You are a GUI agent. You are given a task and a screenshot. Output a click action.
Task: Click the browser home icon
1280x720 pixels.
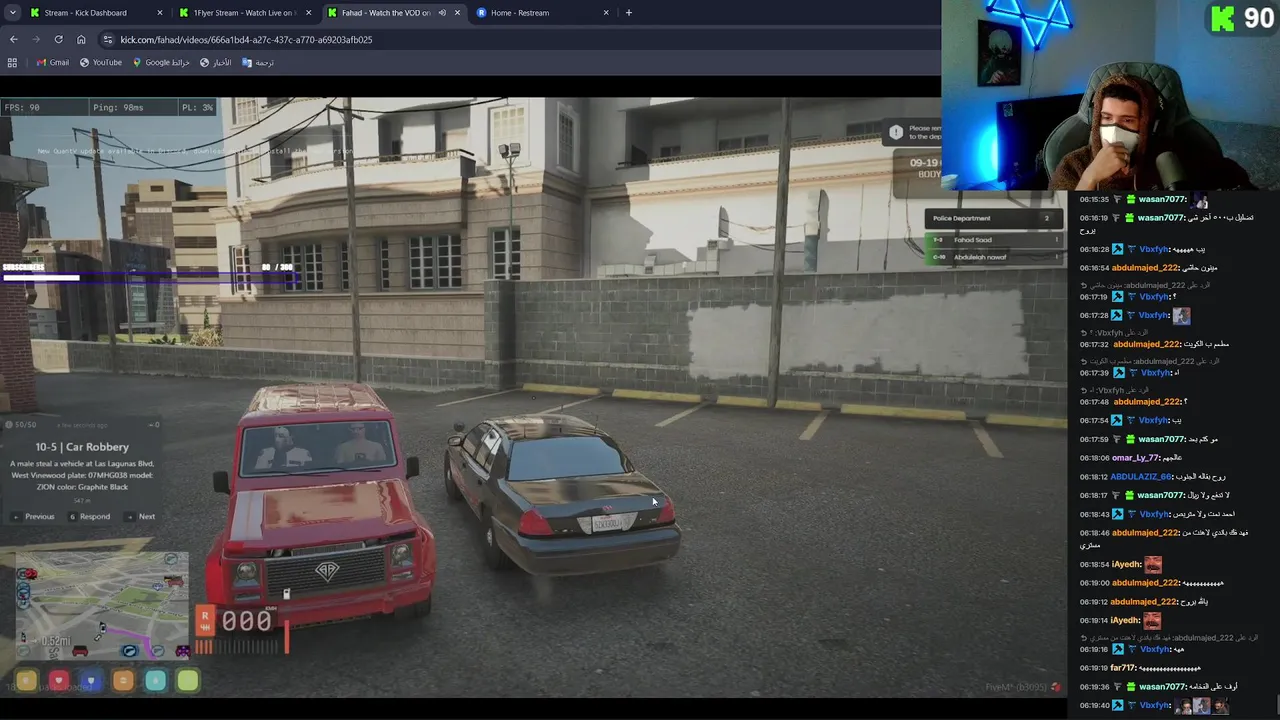point(81,39)
